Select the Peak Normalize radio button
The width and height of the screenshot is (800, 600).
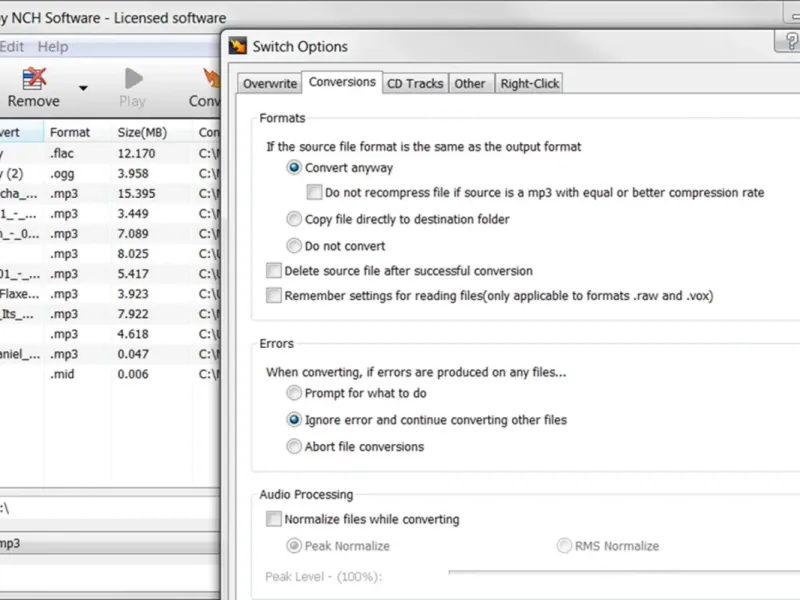[x=294, y=545]
